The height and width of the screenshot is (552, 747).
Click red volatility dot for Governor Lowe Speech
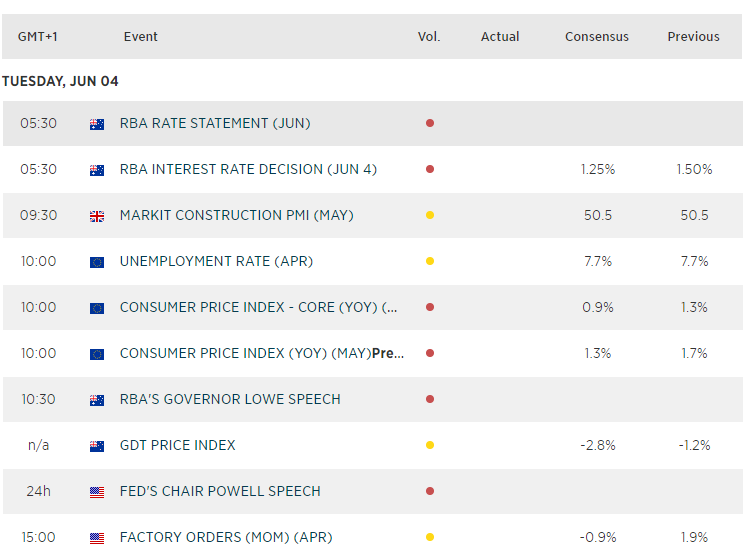click(430, 400)
